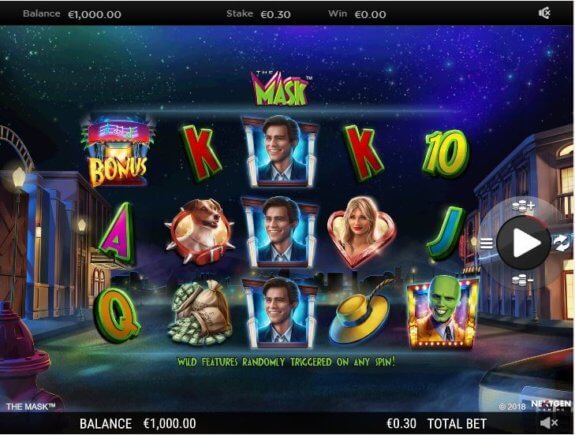Click The Mask logo above the reels
Screen dimensions: 575x435
click(x=281, y=88)
